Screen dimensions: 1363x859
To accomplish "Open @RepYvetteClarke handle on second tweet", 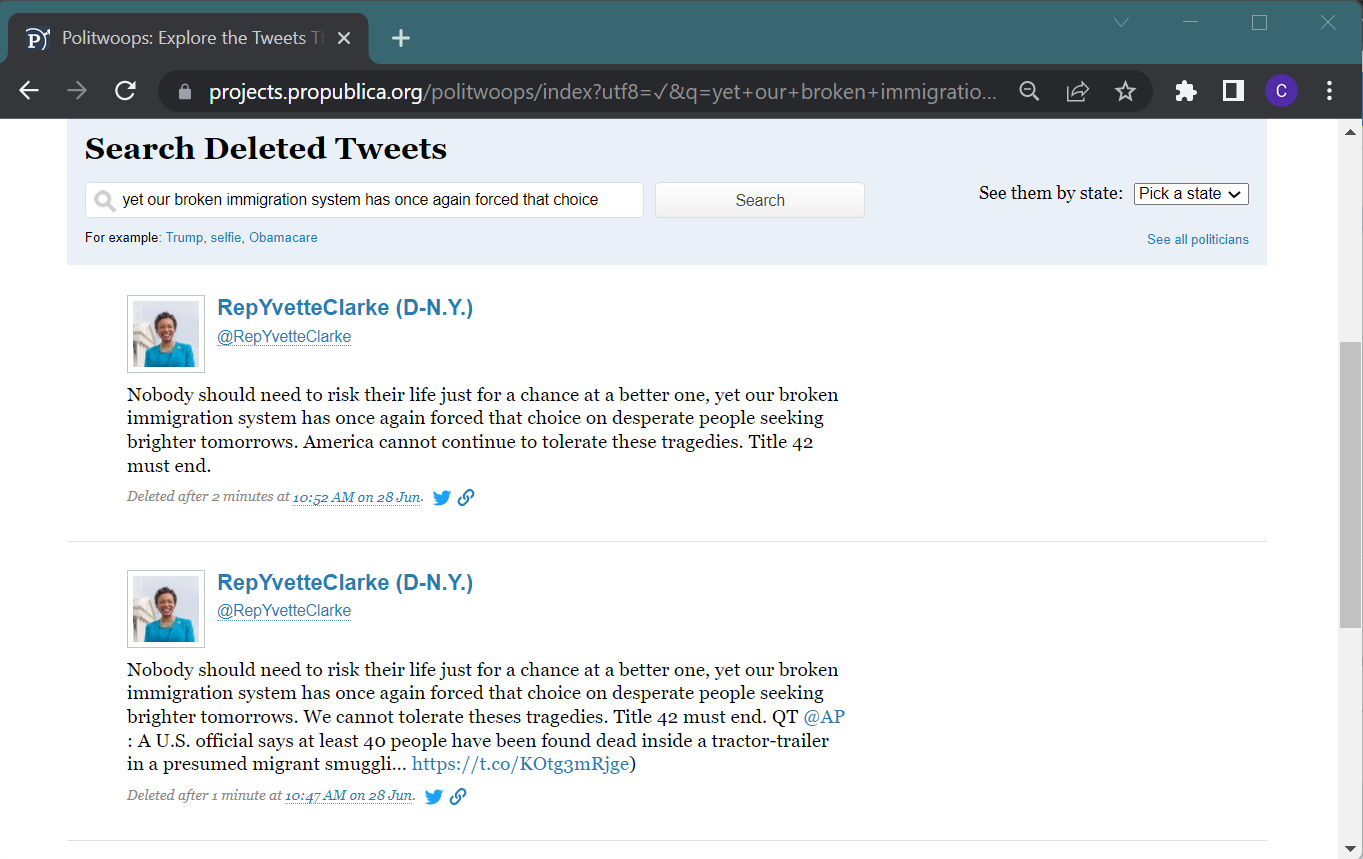I will coord(284,611).
